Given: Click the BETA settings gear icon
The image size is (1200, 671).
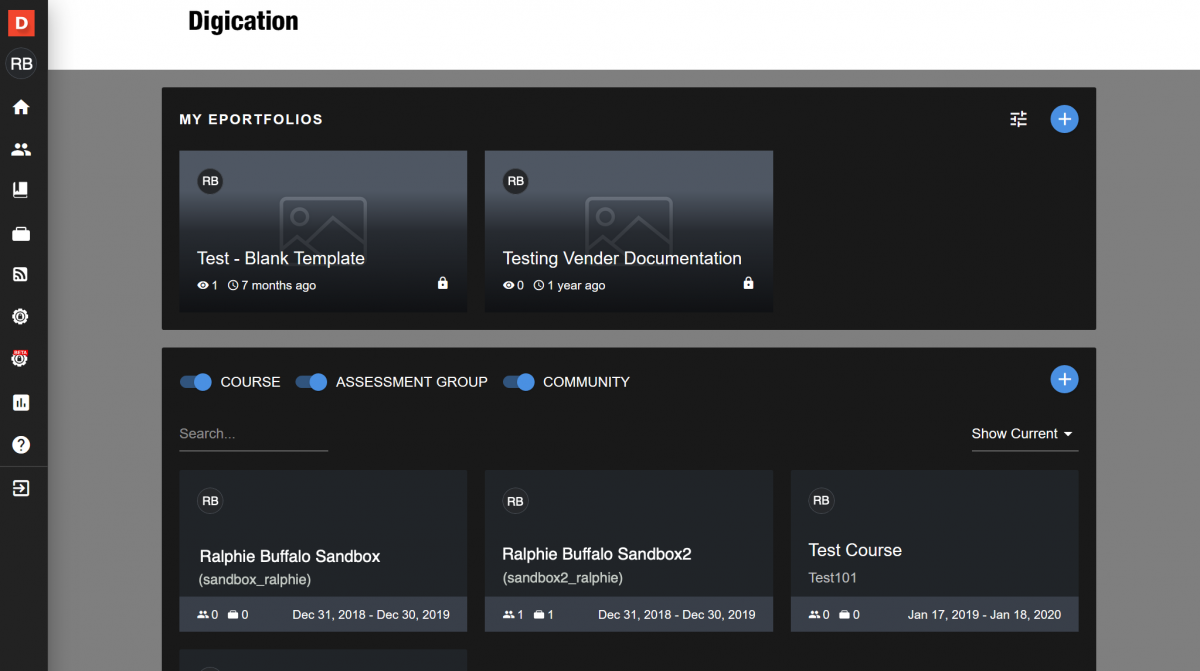Looking at the screenshot, I should tap(20, 358).
